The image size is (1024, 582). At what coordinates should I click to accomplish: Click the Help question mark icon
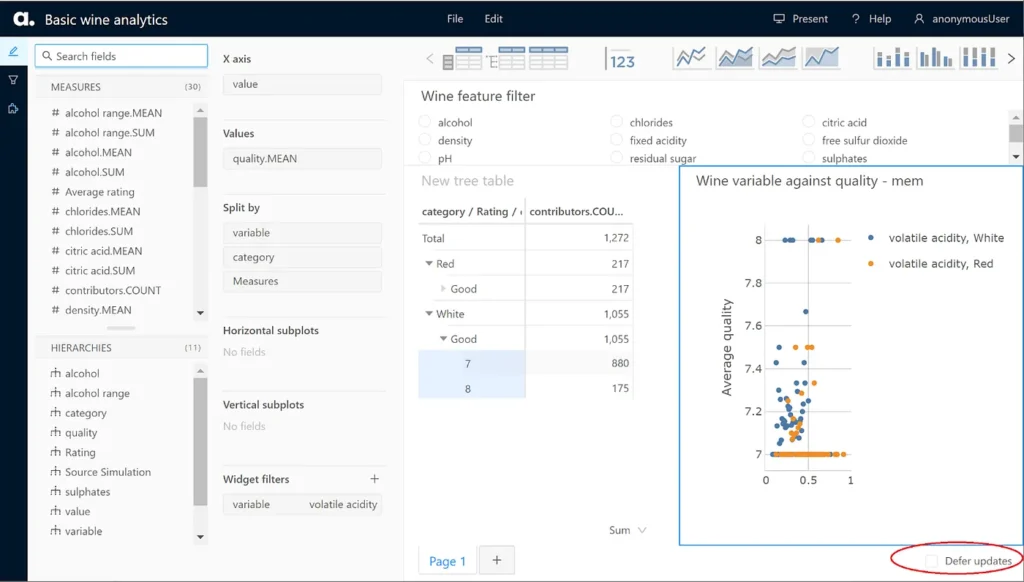click(x=856, y=19)
